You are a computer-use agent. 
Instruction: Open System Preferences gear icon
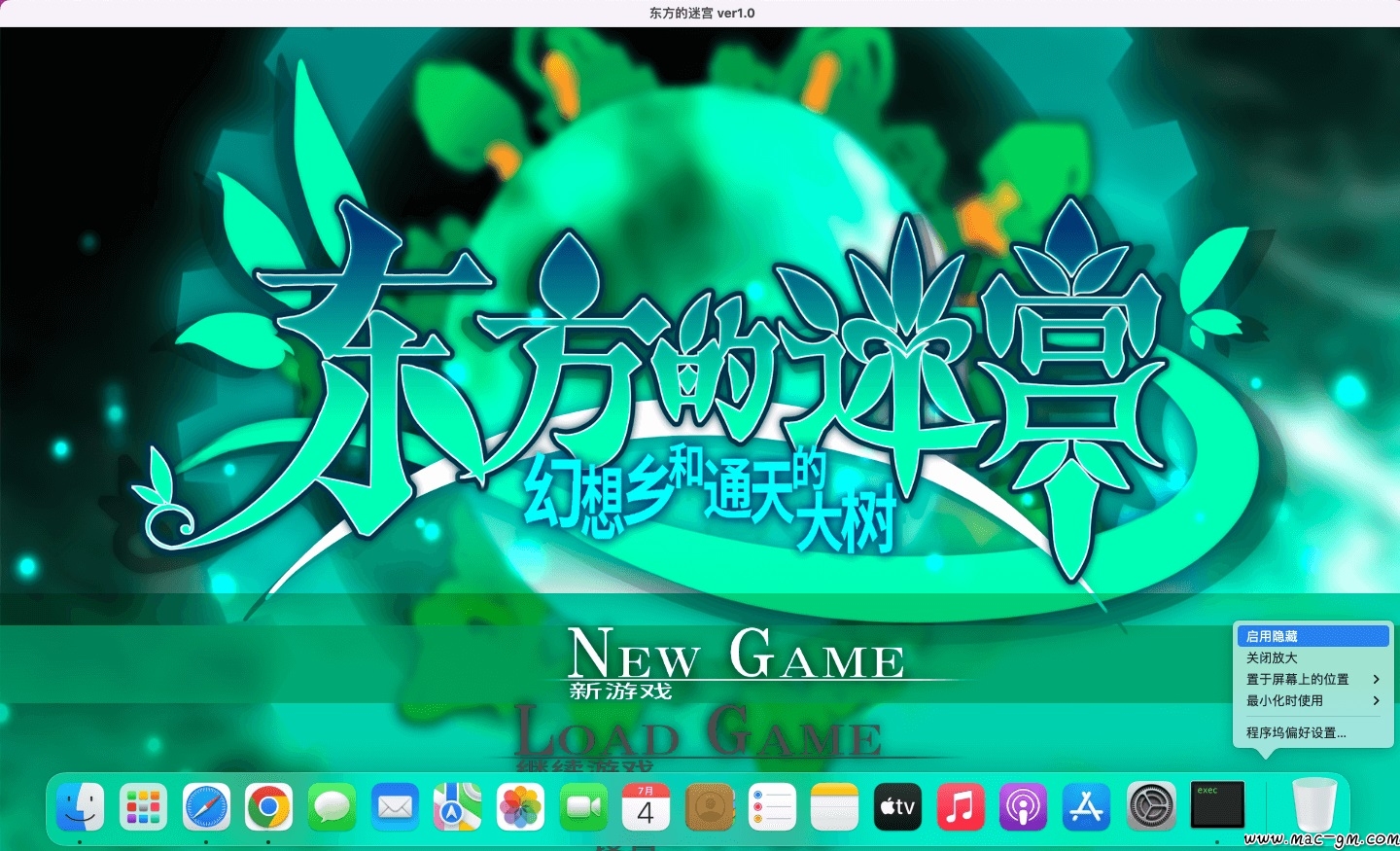coord(1151,806)
